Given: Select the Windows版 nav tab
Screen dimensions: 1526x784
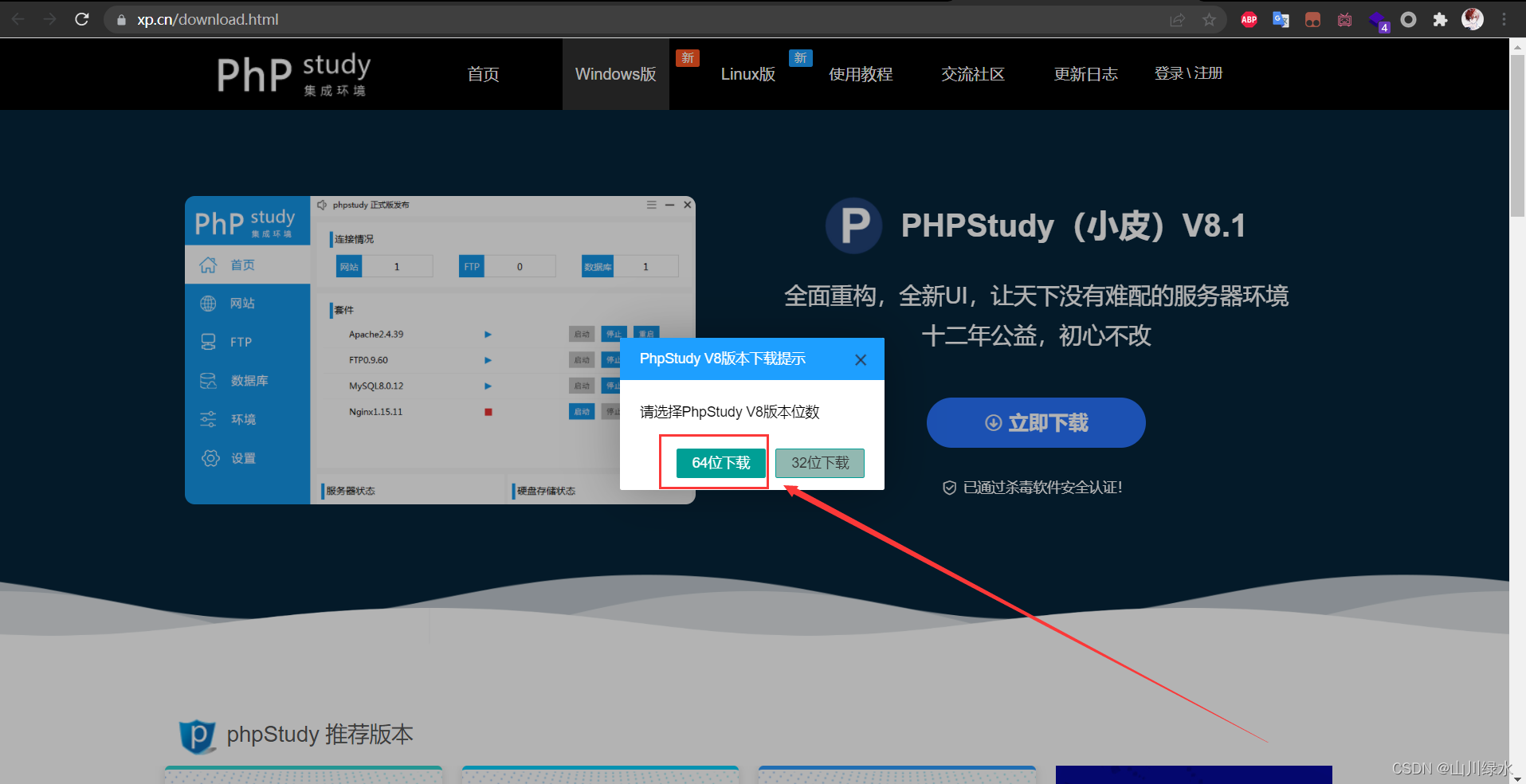Looking at the screenshot, I should (x=616, y=74).
